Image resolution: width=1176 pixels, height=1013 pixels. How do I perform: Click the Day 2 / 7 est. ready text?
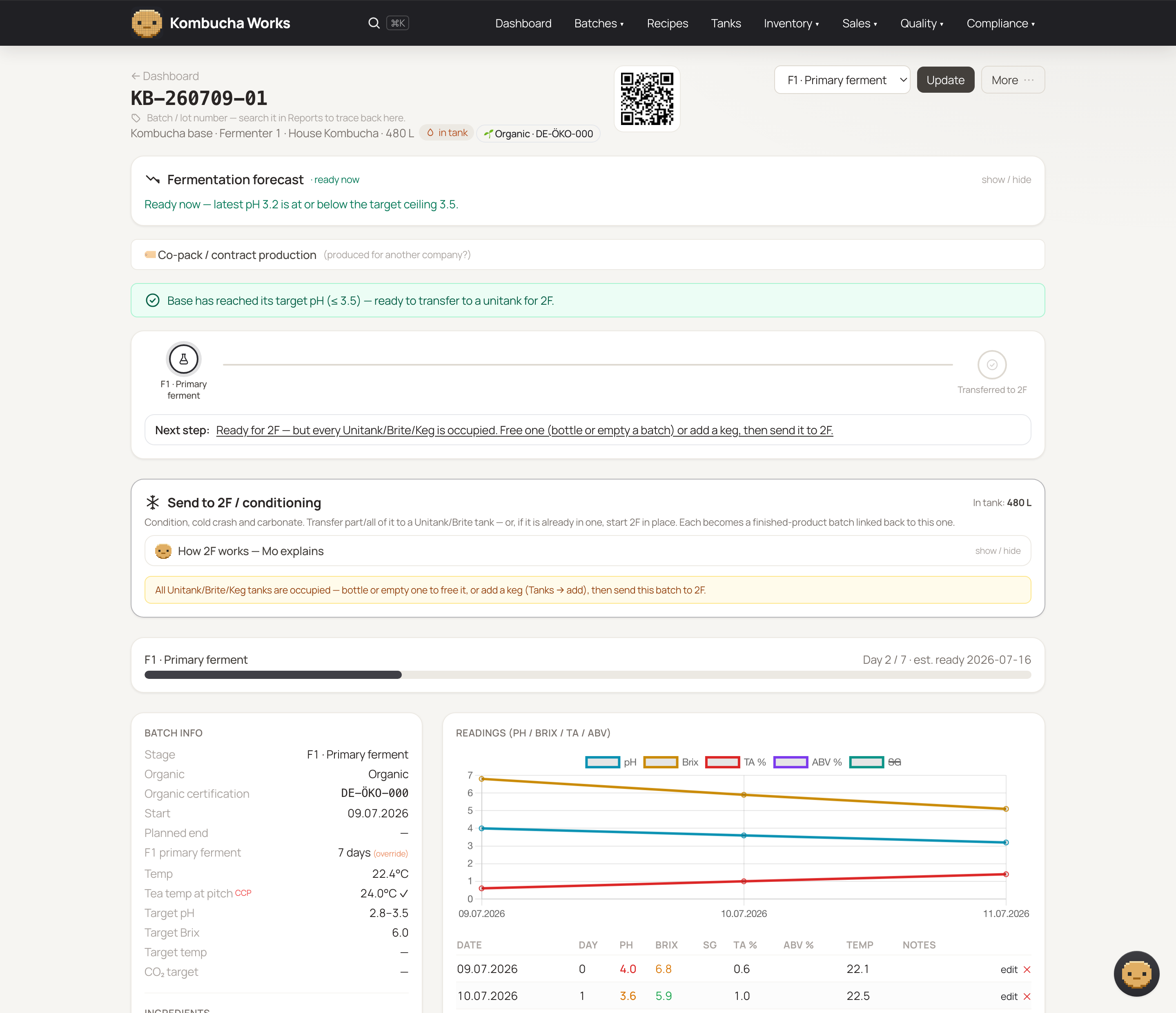(946, 660)
